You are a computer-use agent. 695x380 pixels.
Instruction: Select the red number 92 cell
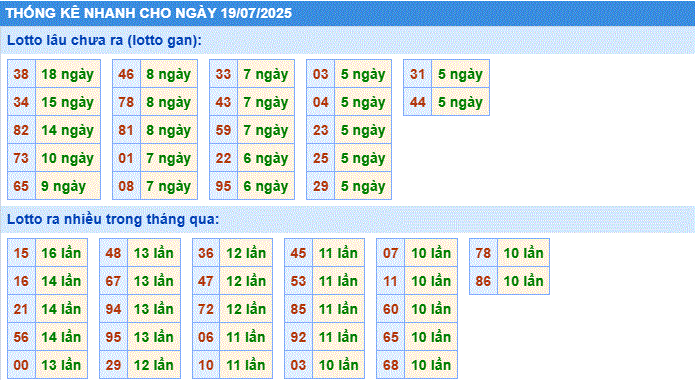coord(298,337)
